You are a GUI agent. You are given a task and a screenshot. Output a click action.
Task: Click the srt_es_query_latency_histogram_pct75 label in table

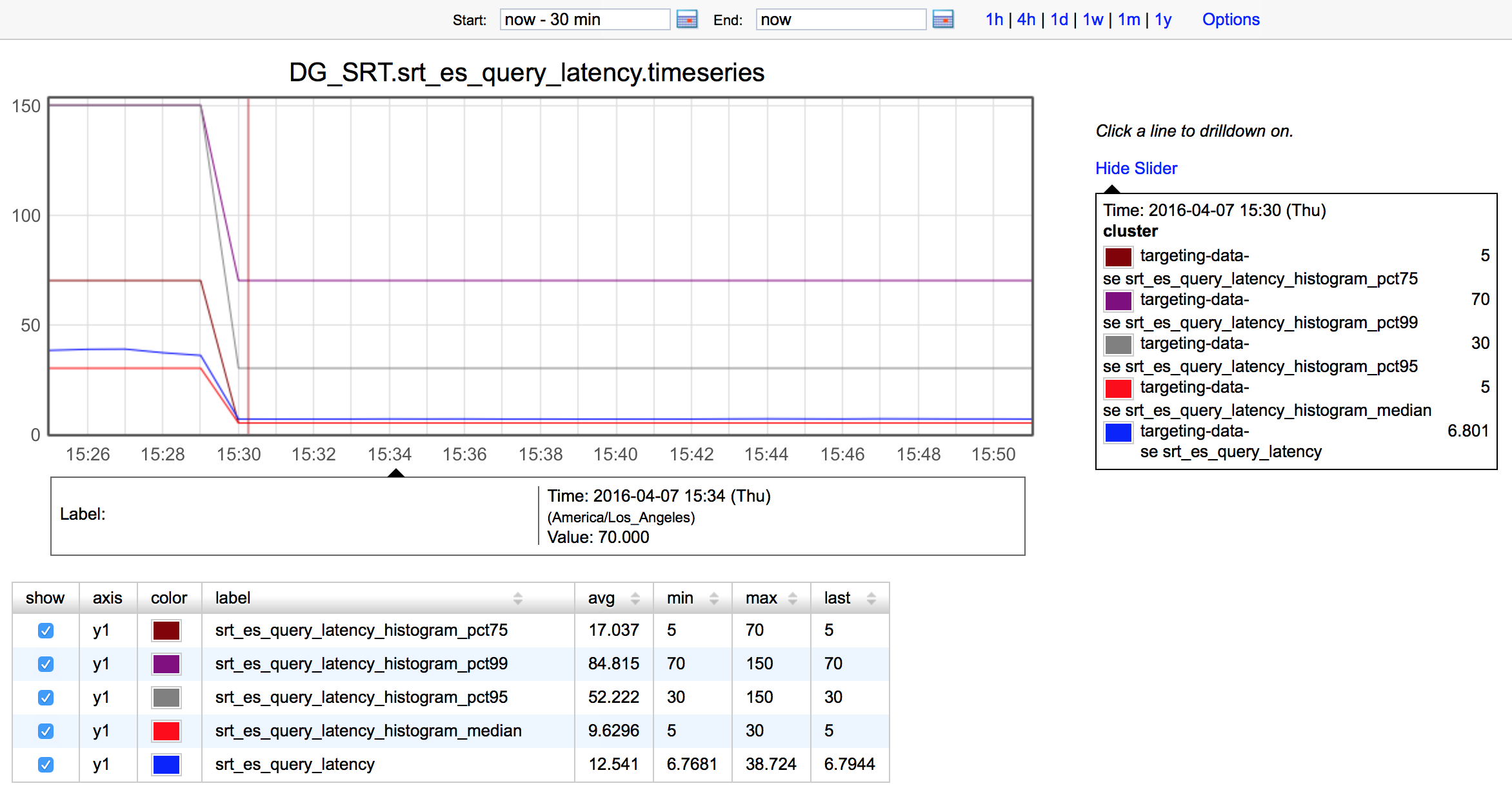tap(361, 630)
